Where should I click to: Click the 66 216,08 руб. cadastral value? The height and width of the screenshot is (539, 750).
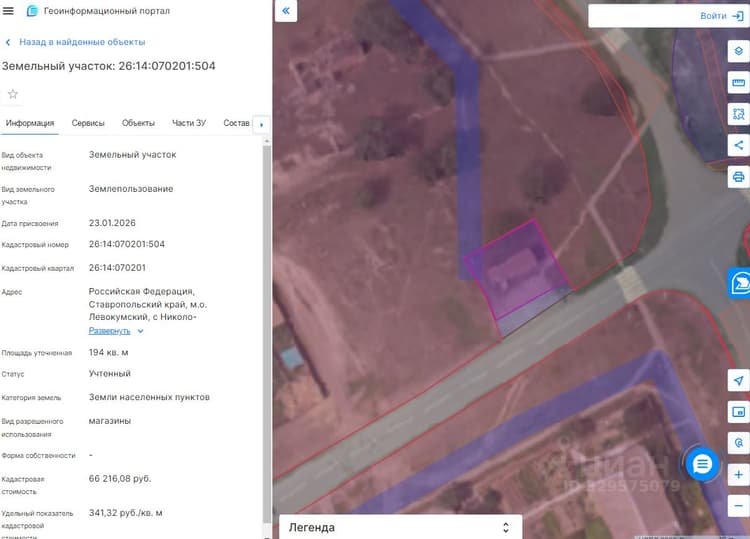(120, 478)
